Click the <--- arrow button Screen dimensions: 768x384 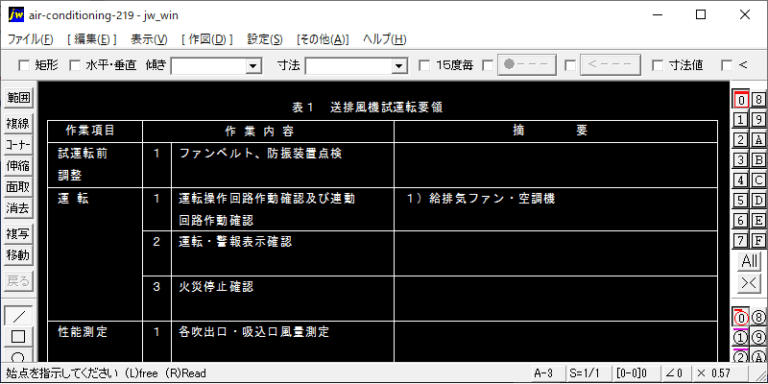(x=610, y=65)
